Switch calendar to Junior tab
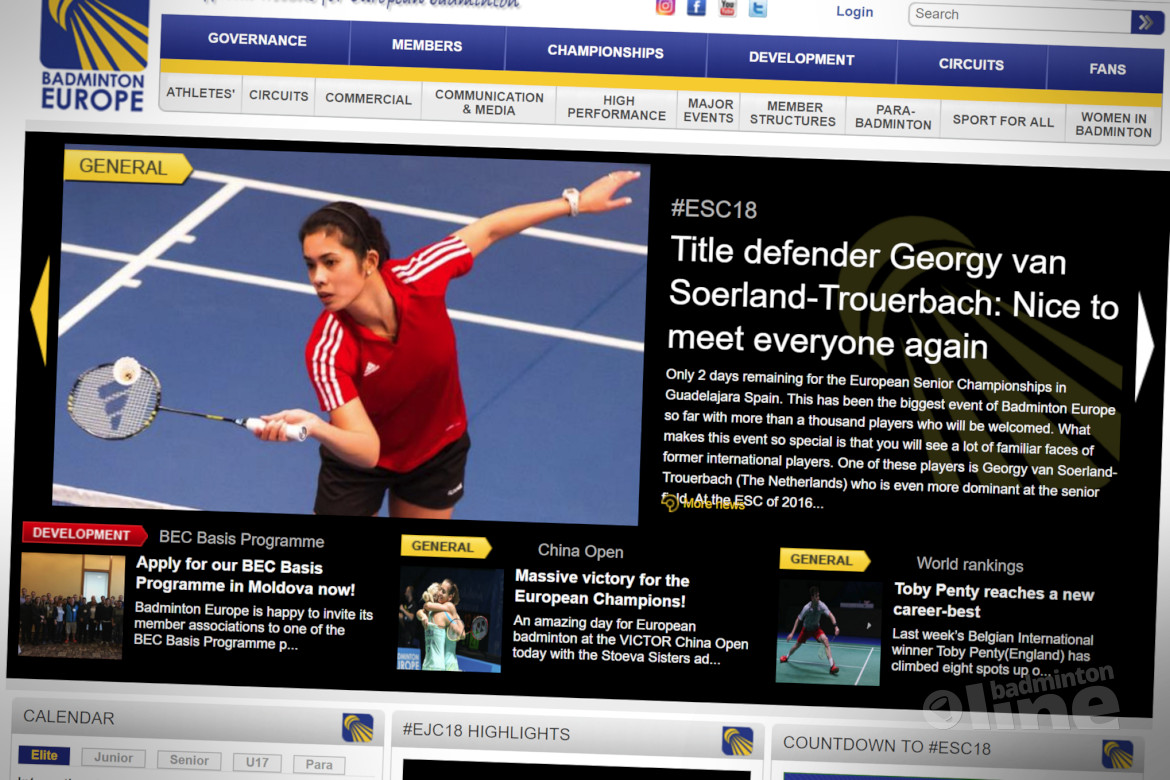This screenshot has width=1170, height=780. point(113,758)
